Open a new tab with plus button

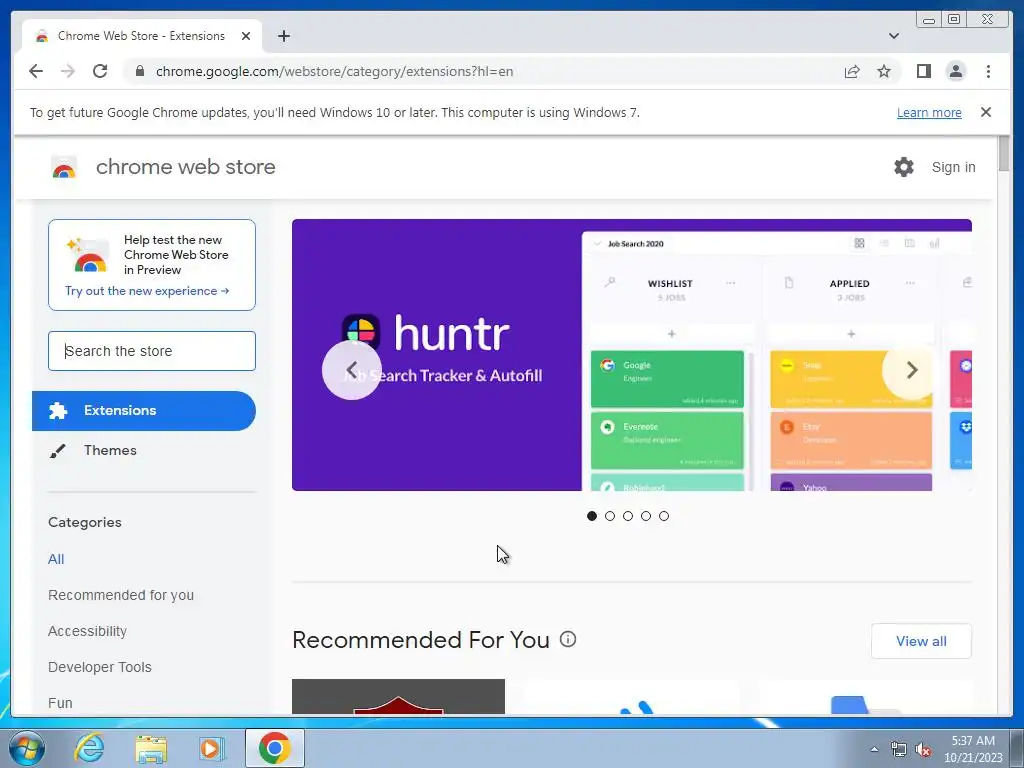[283, 36]
